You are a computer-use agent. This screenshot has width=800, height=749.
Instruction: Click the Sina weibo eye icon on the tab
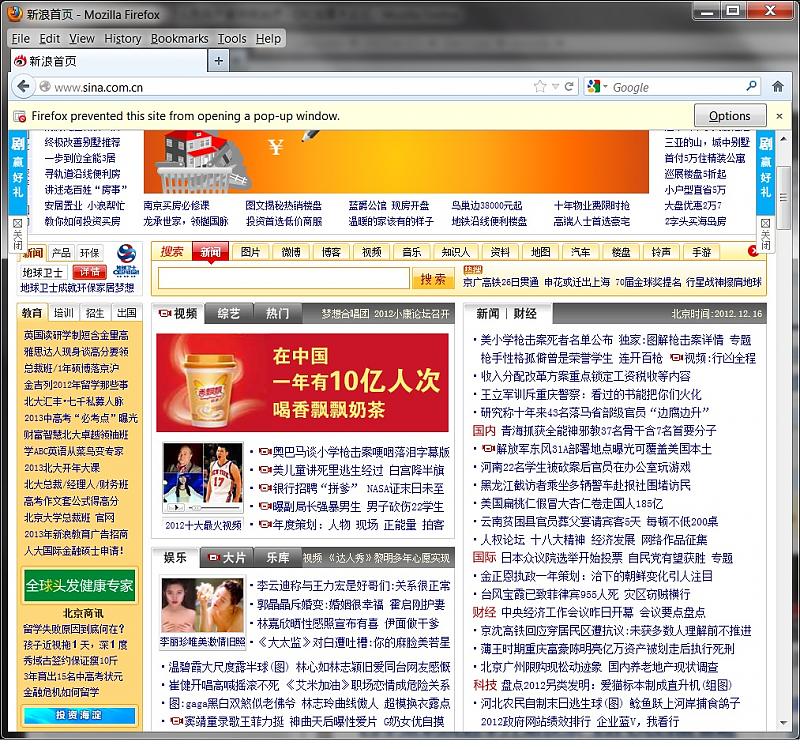pos(20,61)
